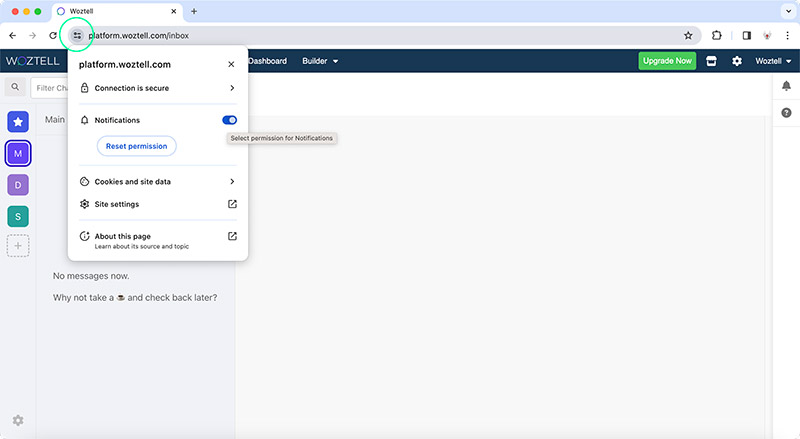Open the Woztell marketplace store icon
The width and height of the screenshot is (800, 439).
(711, 61)
